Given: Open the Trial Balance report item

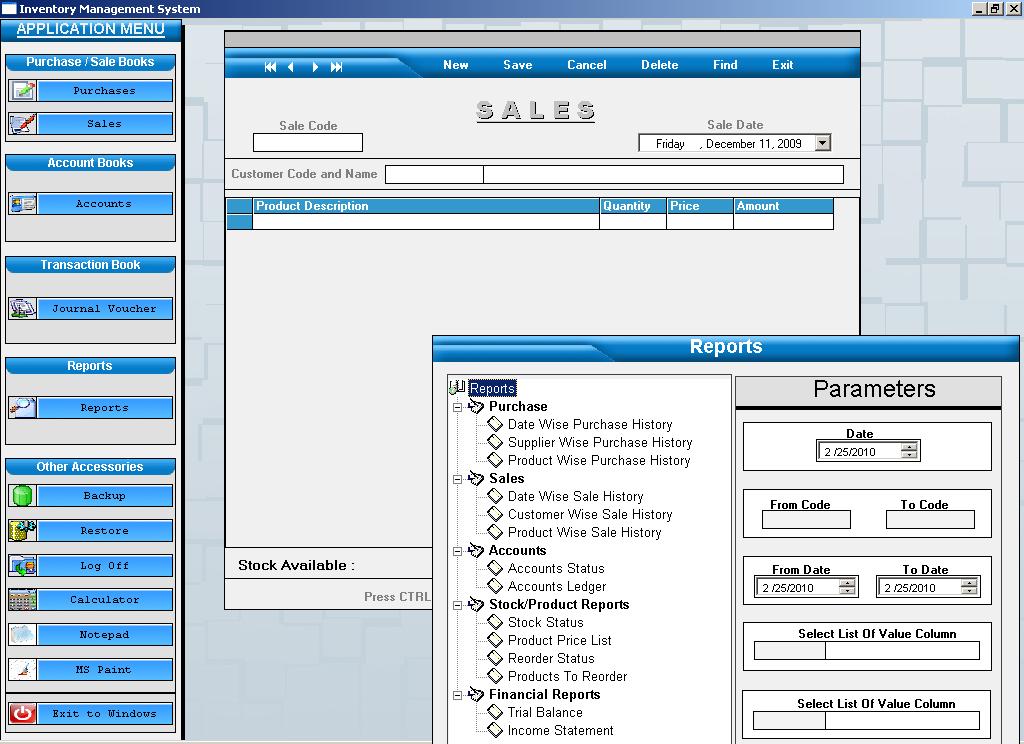Looking at the screenshot, I should pyautogui.click(x=544, y=713).
